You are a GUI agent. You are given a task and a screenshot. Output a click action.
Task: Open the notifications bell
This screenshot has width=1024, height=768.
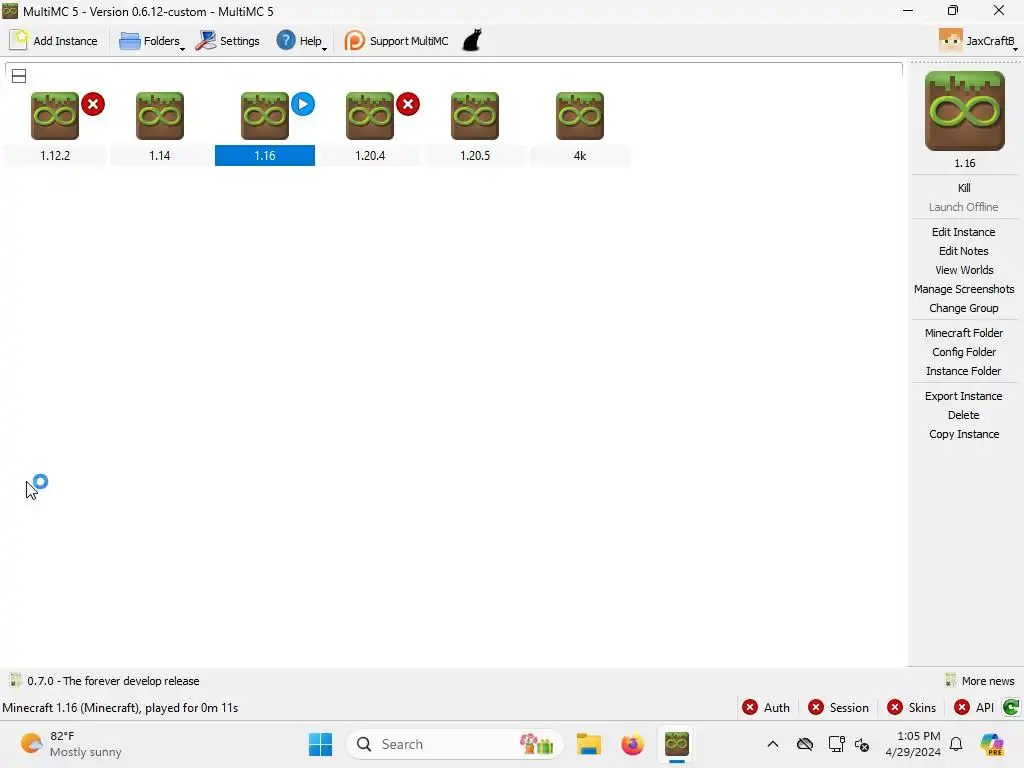tap(956, 744)
